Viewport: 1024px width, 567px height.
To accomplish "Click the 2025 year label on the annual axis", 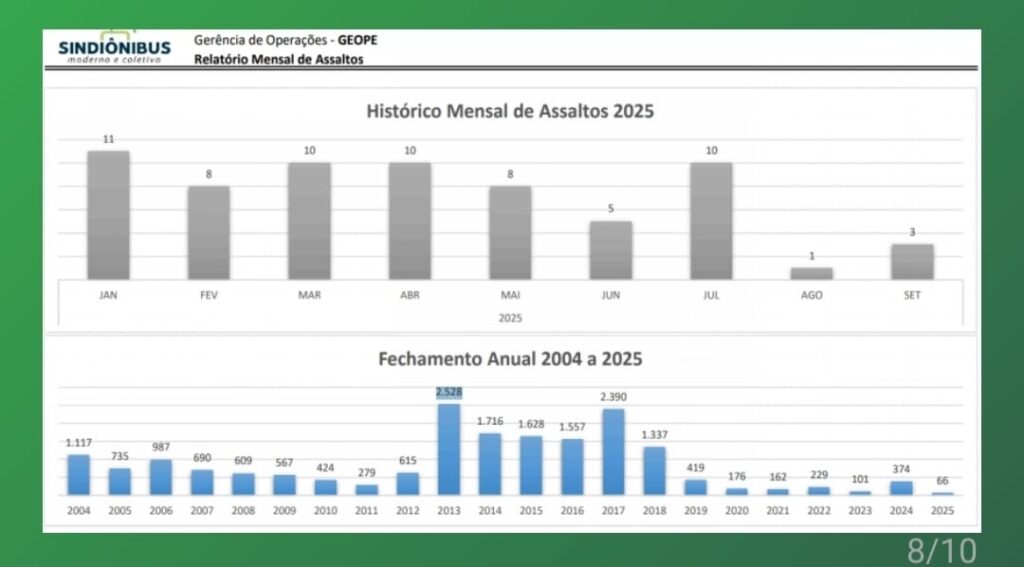I will 941,509.
